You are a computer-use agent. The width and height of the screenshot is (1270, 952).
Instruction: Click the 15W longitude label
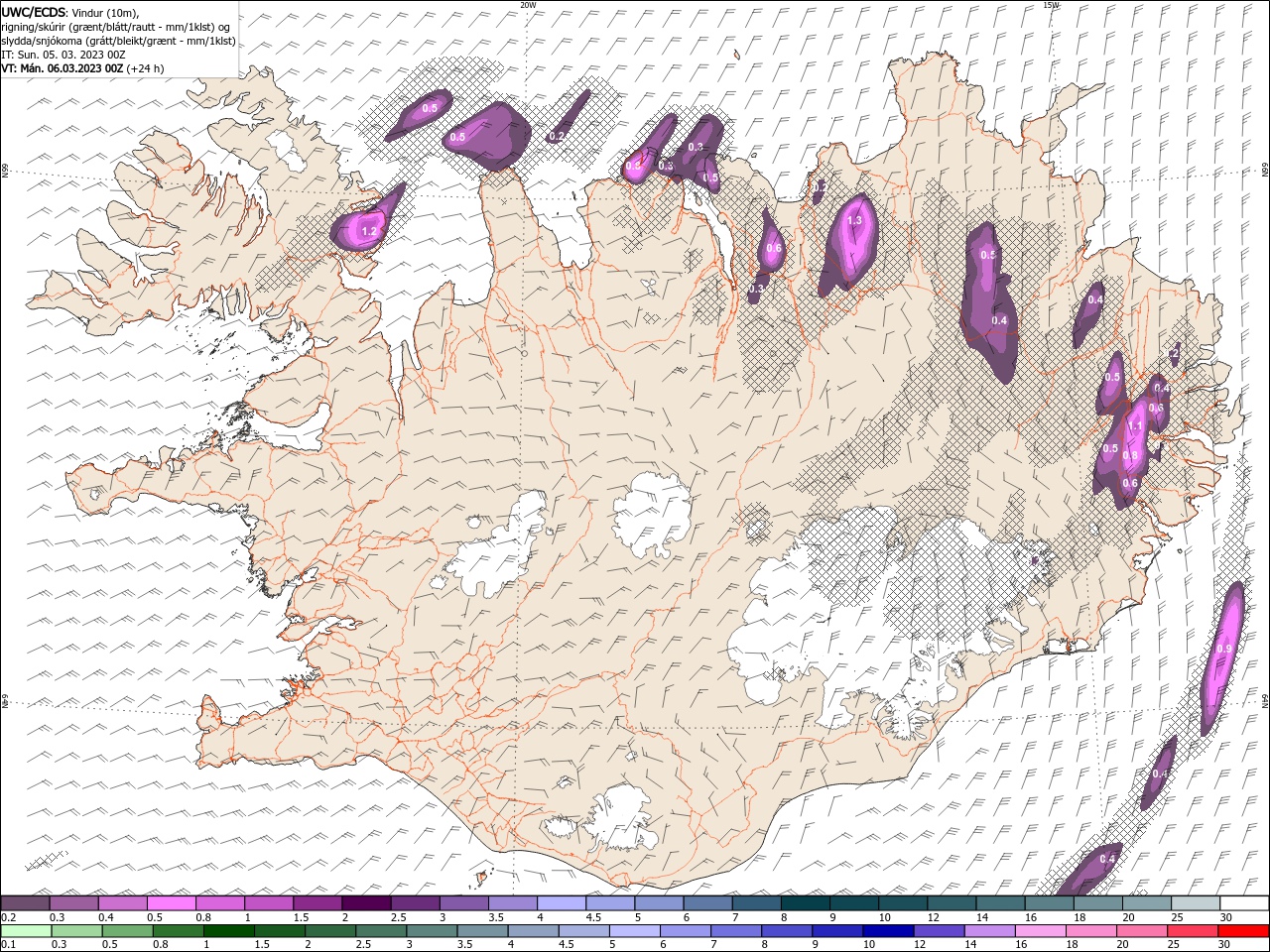1051,5
